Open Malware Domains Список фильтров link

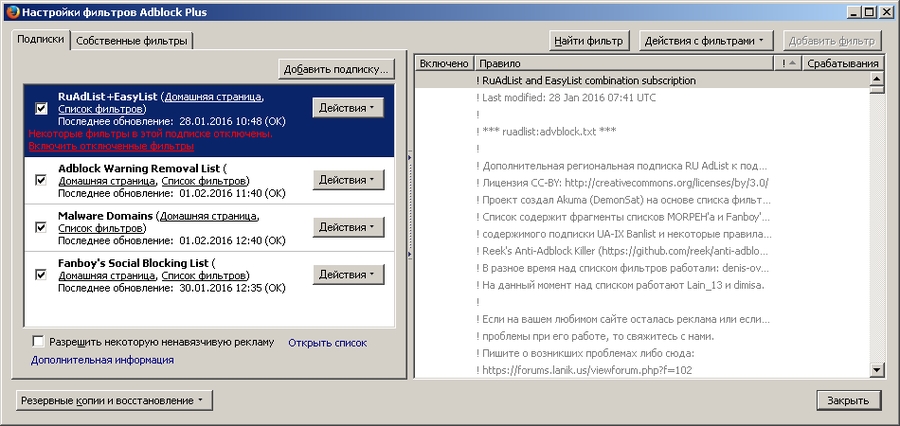click(100, 229)
